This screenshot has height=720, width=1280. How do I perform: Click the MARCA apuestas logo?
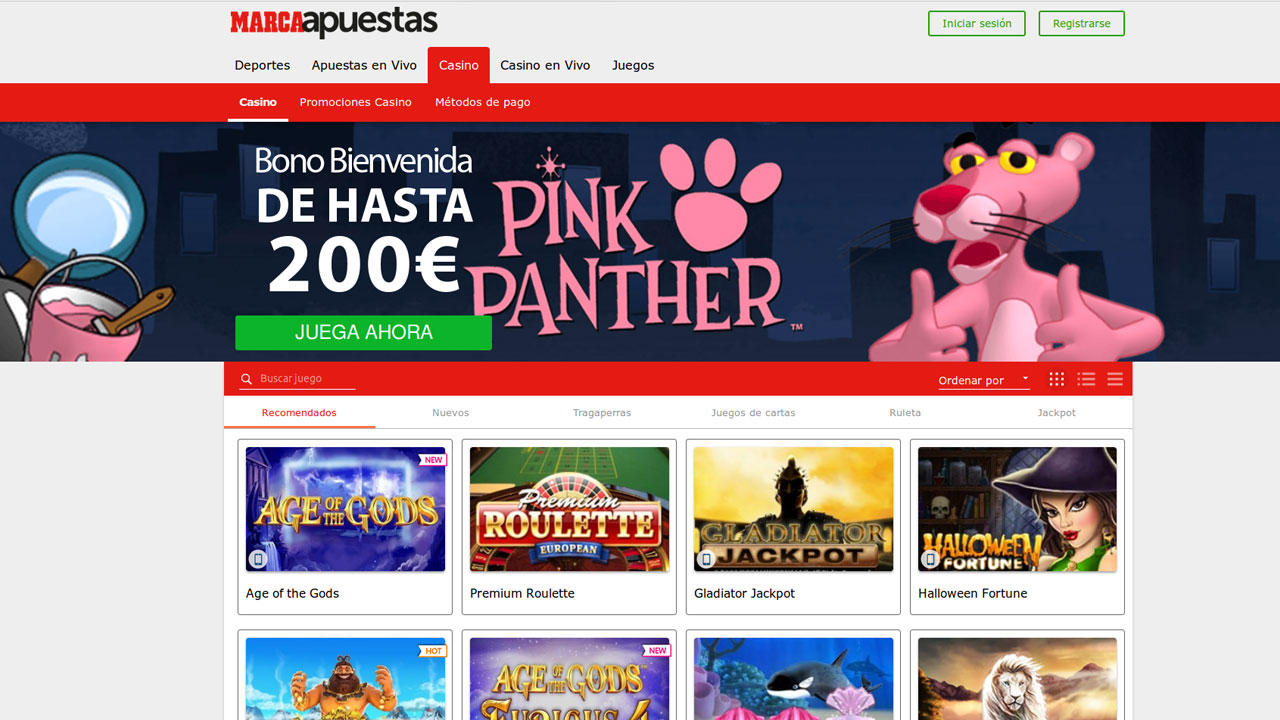click(x=334, y=22)
